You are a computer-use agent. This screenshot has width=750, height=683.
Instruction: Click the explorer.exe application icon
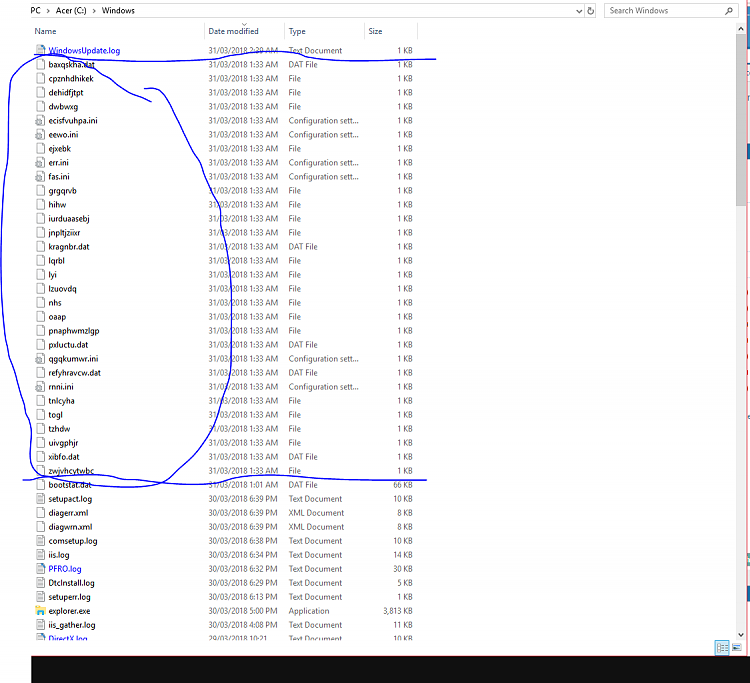point(41,611)
